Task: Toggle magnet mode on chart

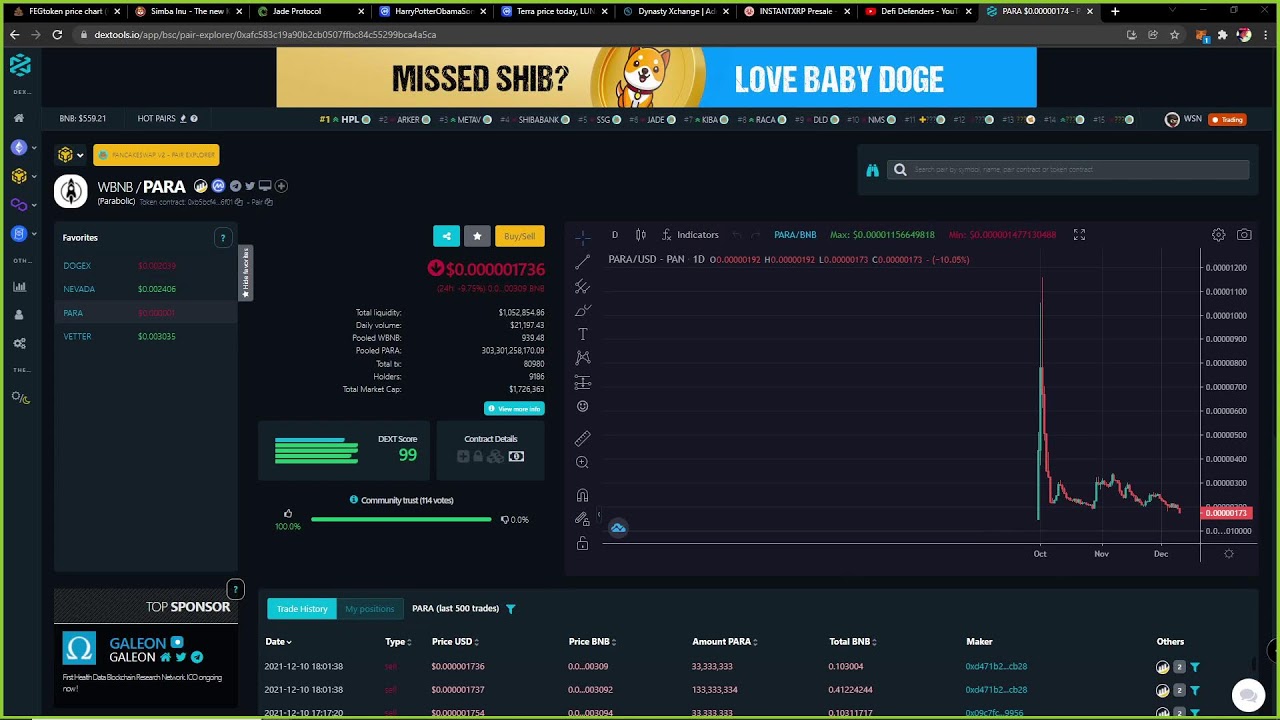Action: [x=583, y=496]
